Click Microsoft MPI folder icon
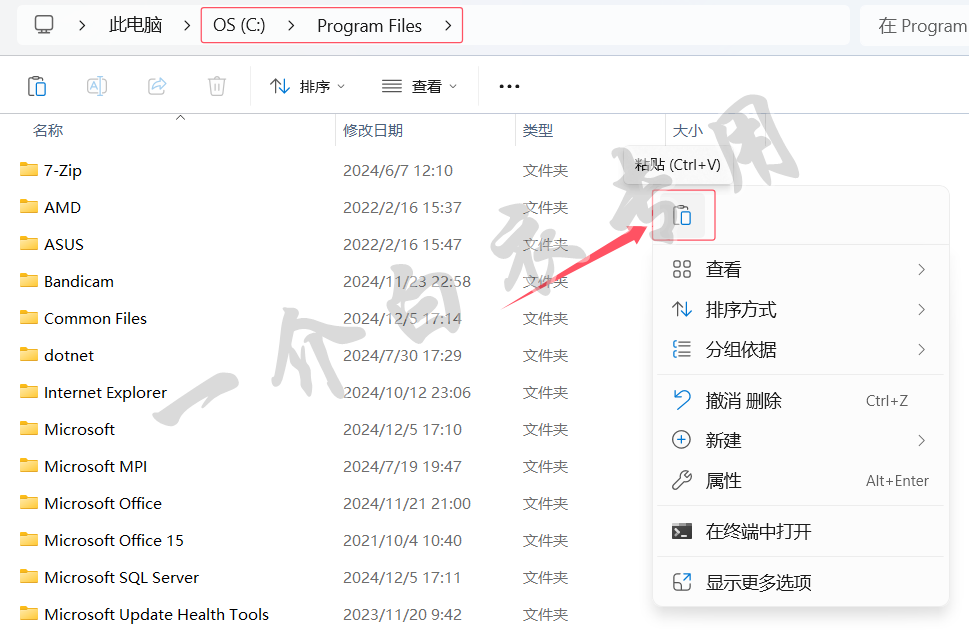This screenshot has height=640, width=969. pyautogui.click(x=29, y=466)
